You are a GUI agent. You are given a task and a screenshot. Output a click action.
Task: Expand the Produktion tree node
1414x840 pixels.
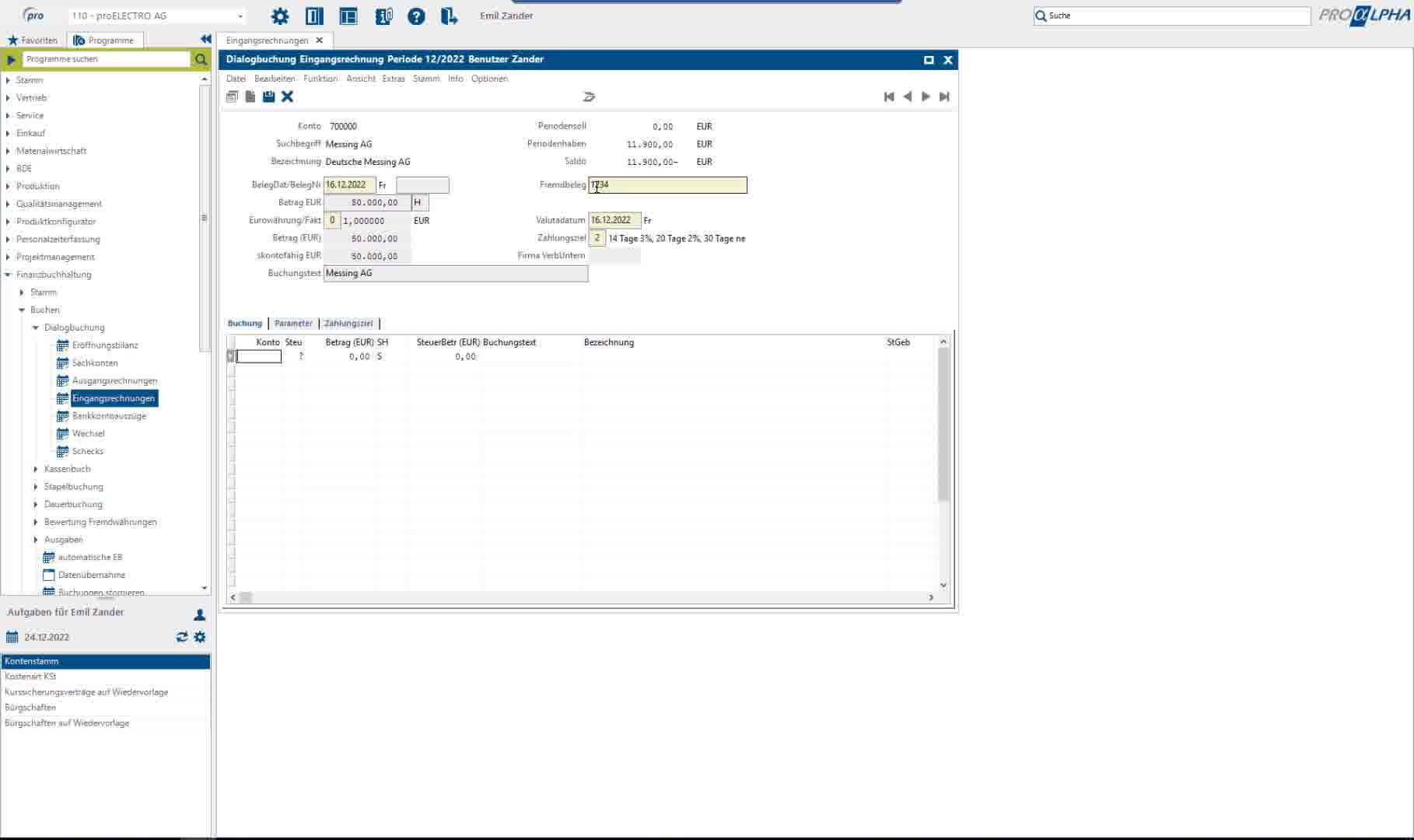click(x=8, y=186)
